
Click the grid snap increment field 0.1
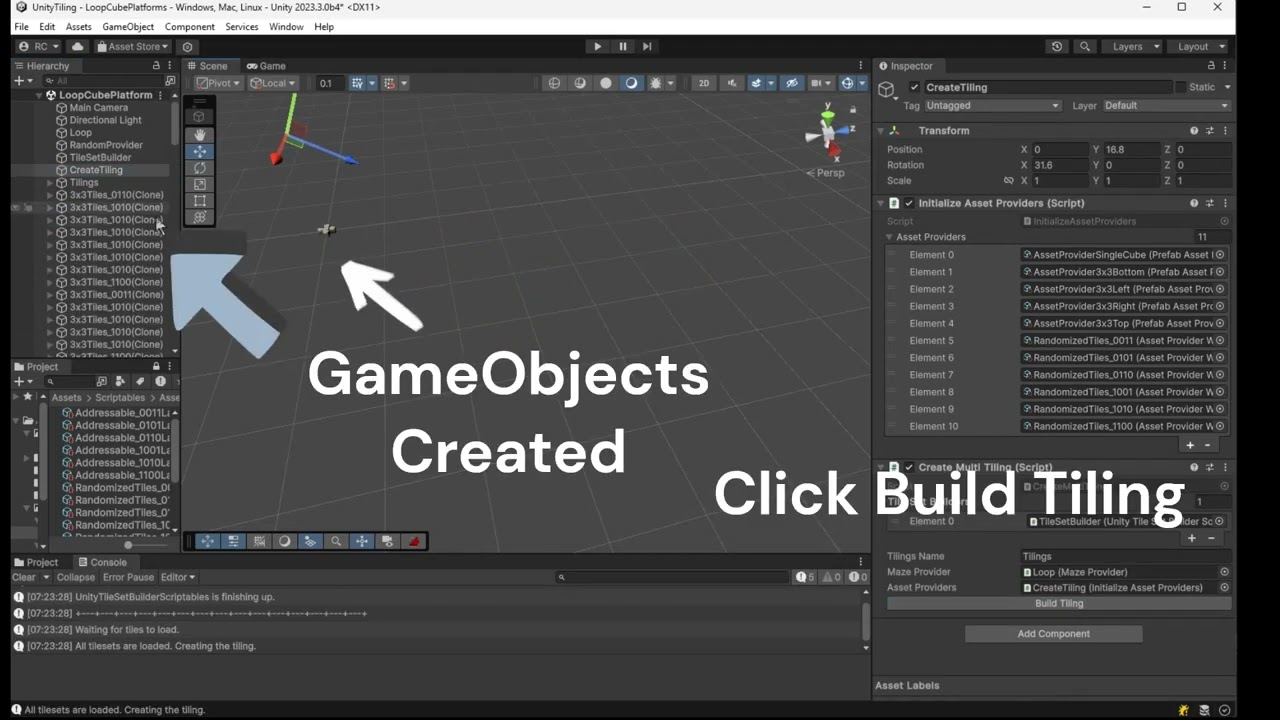click(329, 83)
